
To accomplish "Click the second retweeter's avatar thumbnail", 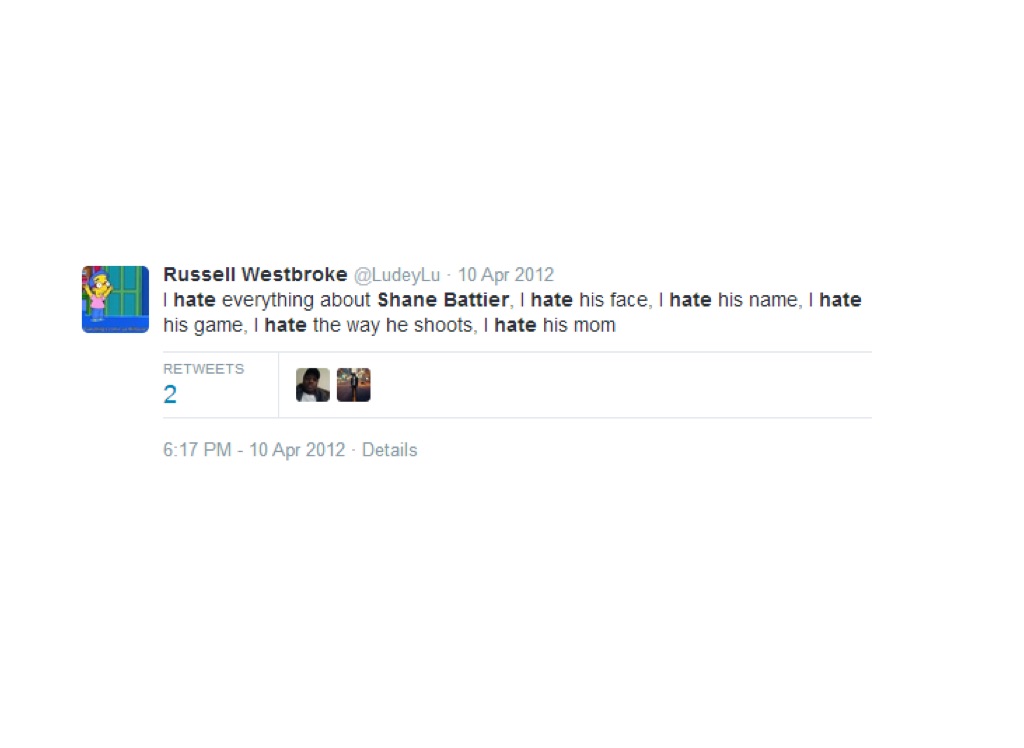I will click(353, 385).
